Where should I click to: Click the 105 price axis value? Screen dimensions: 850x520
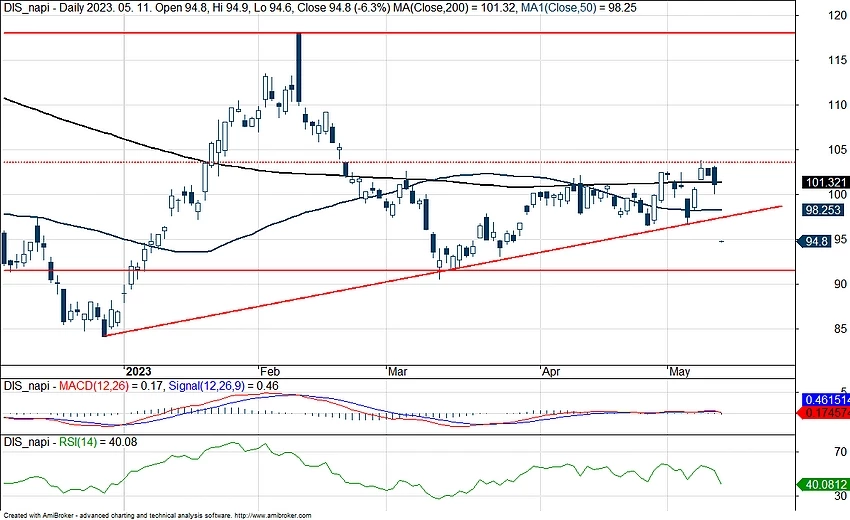837,150
